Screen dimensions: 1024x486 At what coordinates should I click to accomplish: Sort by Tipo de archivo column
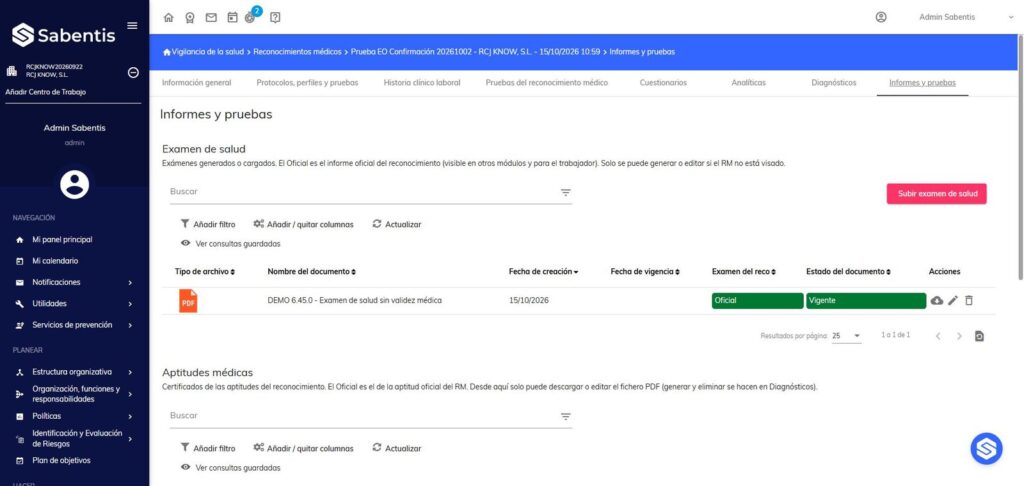click(x=204, y=271)
